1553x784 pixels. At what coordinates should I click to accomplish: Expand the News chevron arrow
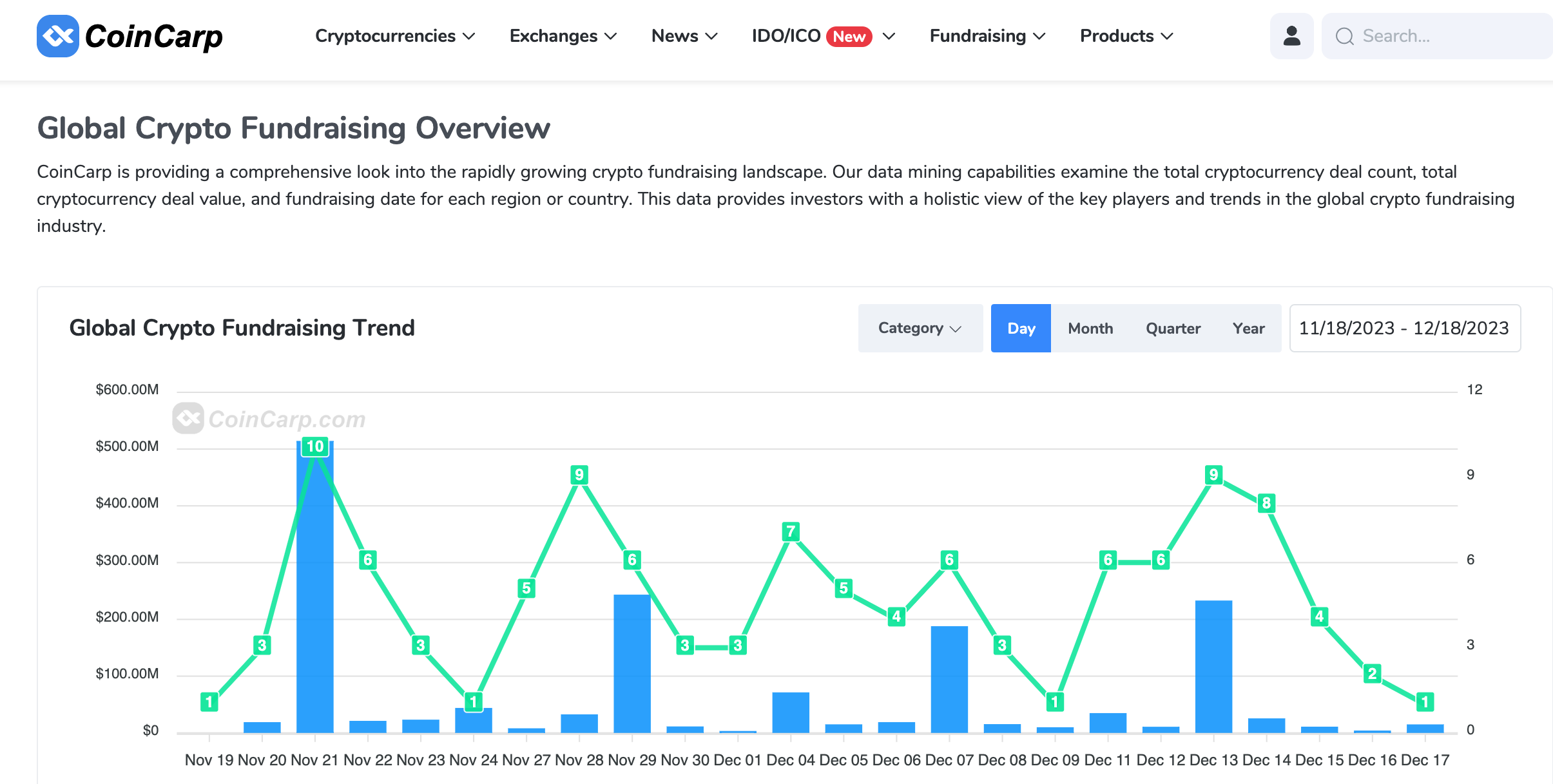coord(711,37)
